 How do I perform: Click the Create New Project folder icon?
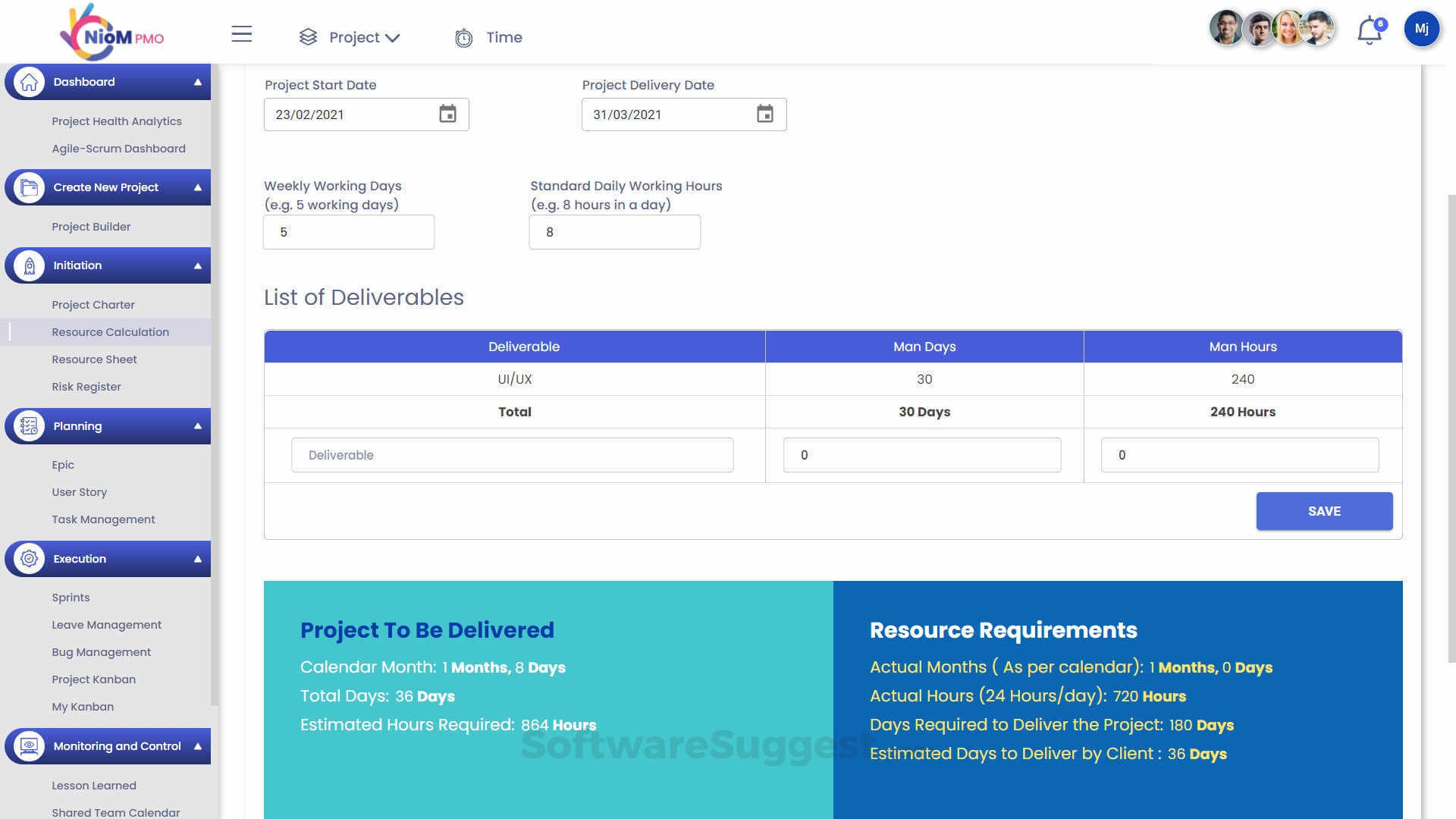point(29,187)
